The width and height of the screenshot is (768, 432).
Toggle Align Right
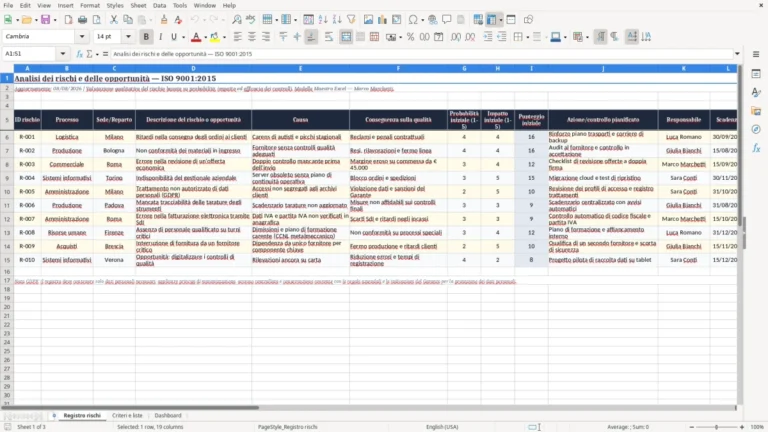(x=266, y=37)
